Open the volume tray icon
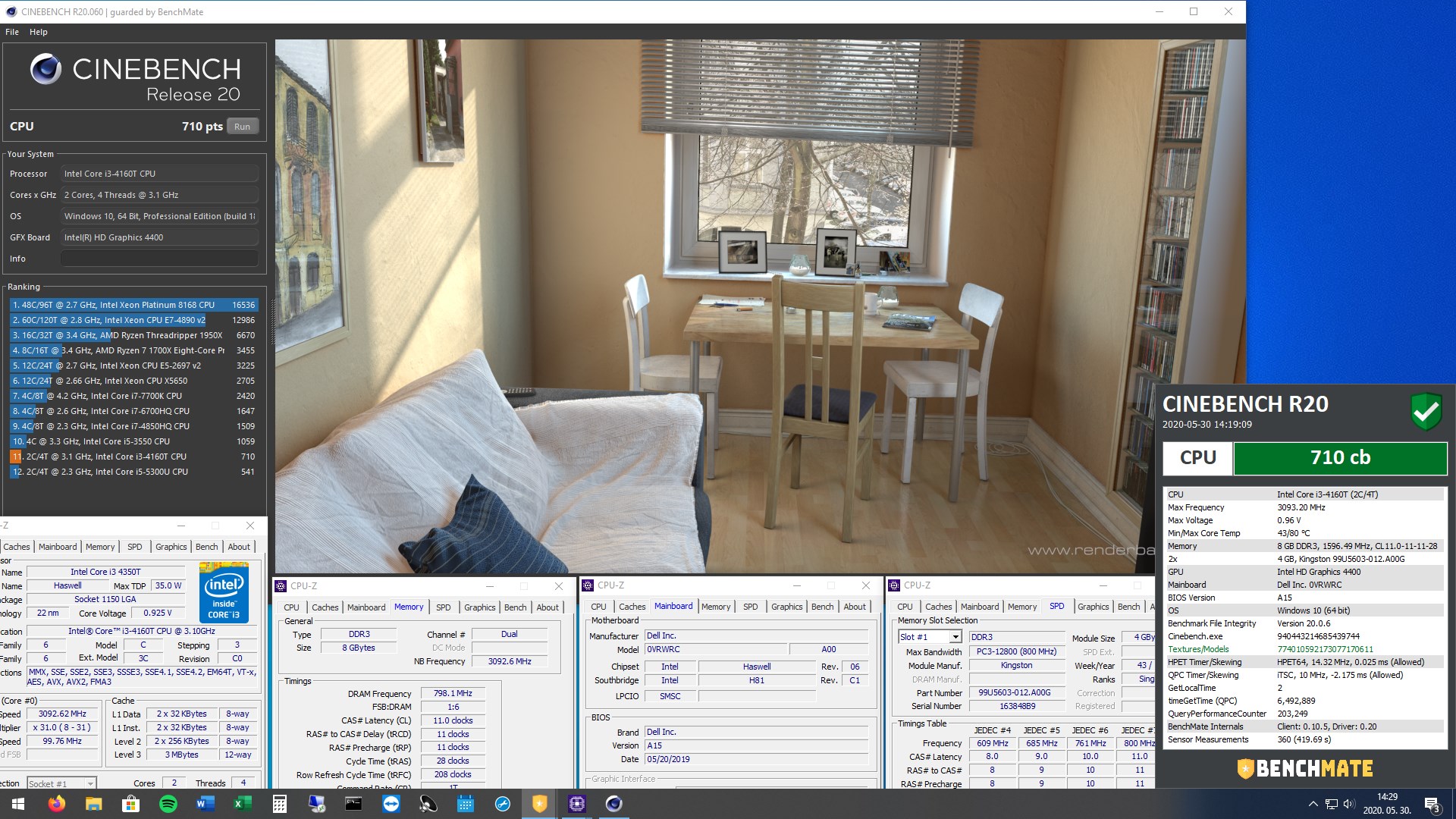Image resolution: width=1456 pixels, height=819 pixels. pyautogui.click(x=1348, y=804)
